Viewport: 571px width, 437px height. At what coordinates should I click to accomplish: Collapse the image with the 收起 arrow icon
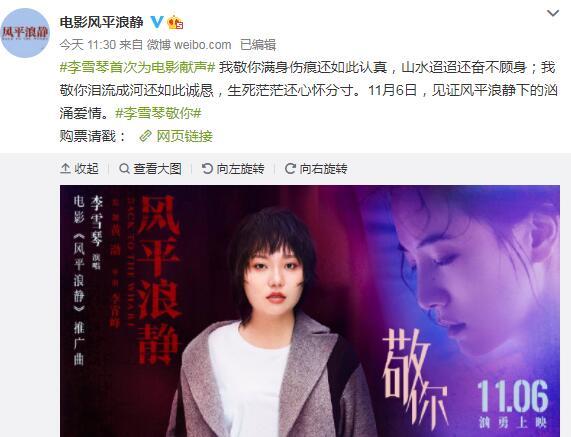pyautogui.click(x=66, y=169)
